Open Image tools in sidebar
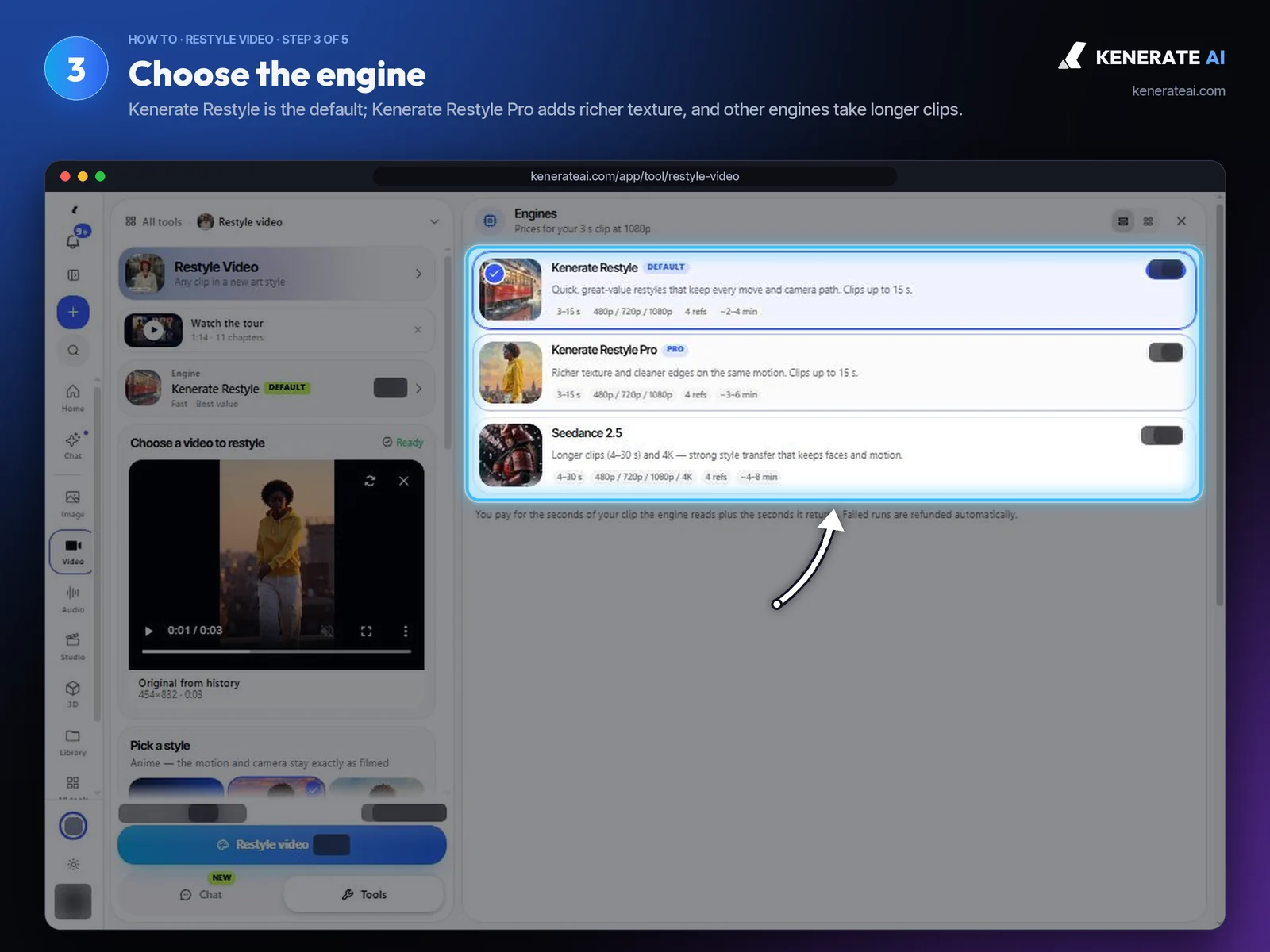 (x=73, y=503)
